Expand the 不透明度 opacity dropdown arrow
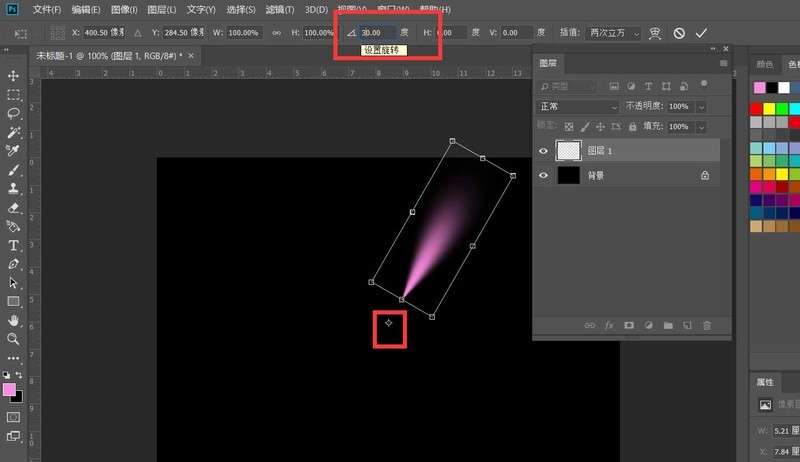Screen dimensions: 800x462 (701, 106)
